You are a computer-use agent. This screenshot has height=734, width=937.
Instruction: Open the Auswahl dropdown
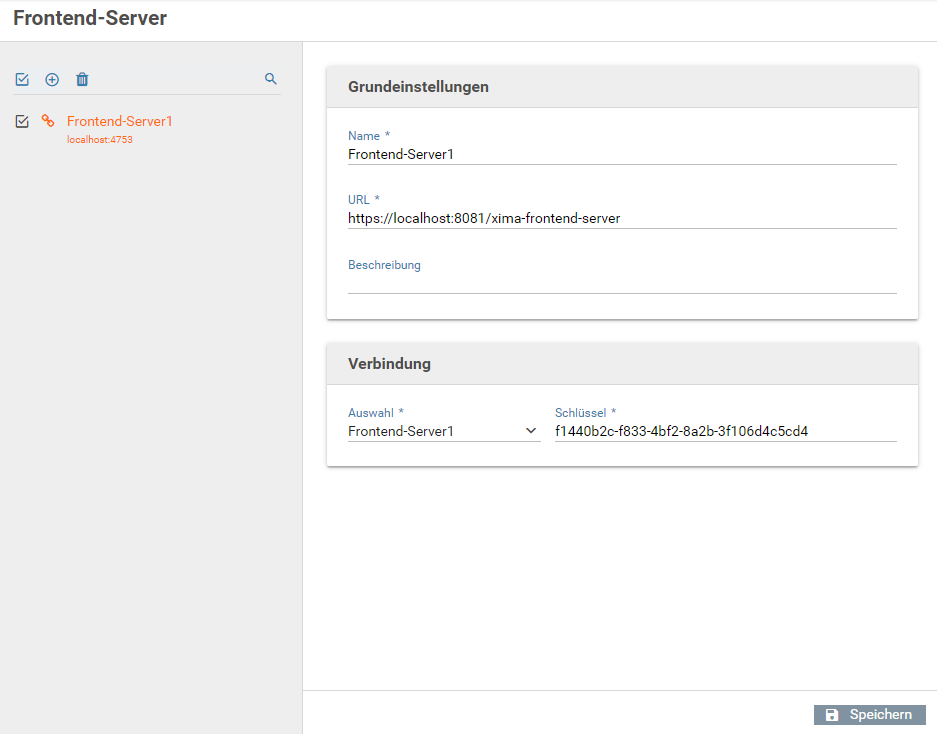click(x=444, y=431)
